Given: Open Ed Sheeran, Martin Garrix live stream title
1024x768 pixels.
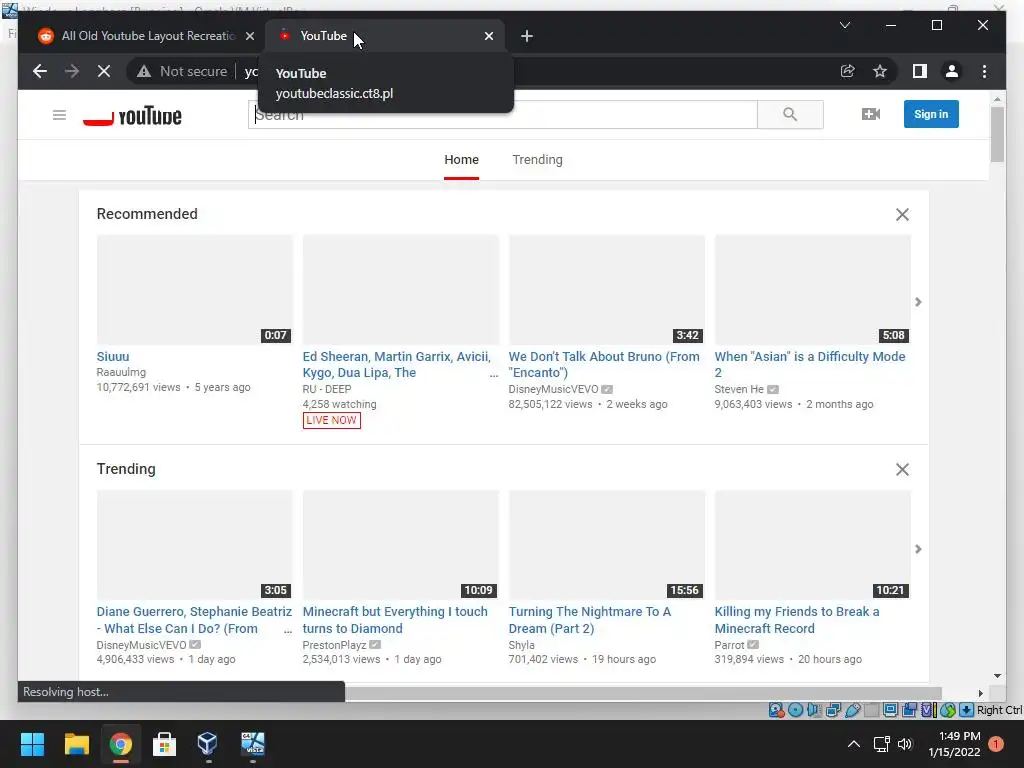Looking at the screenshot, I should (396, 364).
